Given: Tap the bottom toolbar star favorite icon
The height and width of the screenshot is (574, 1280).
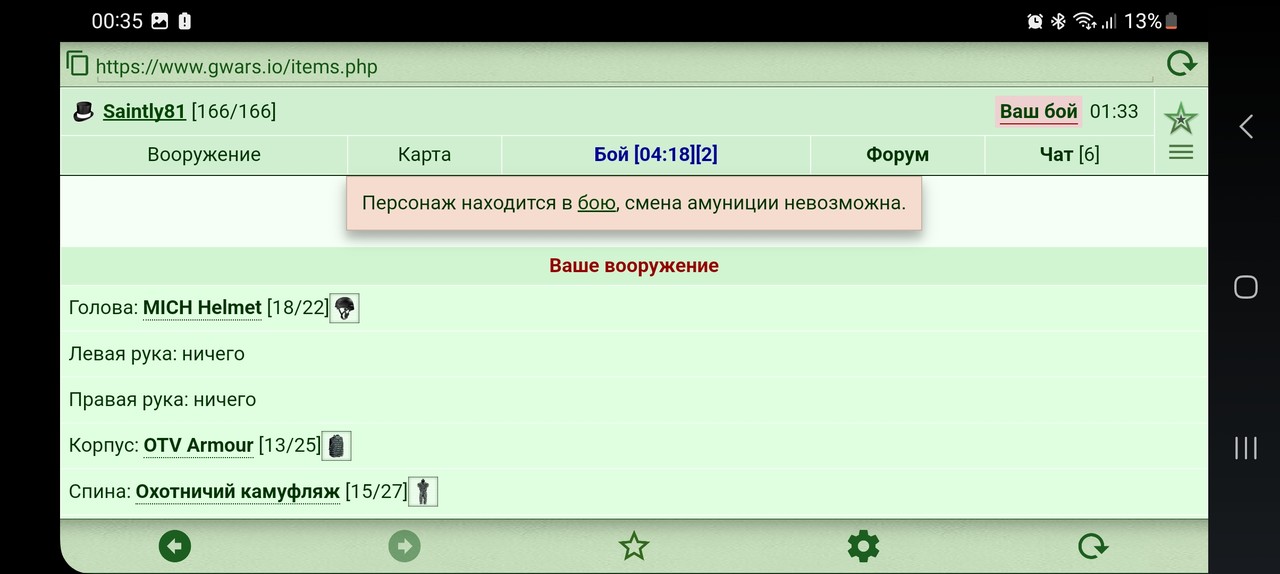Looking at the screenshot, I should [634, 546].
